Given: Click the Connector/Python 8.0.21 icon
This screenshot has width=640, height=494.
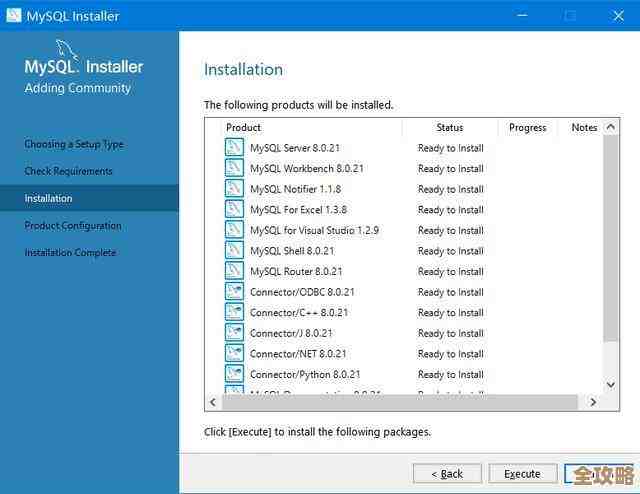Looking at the screenshot, I should [234, 374].
